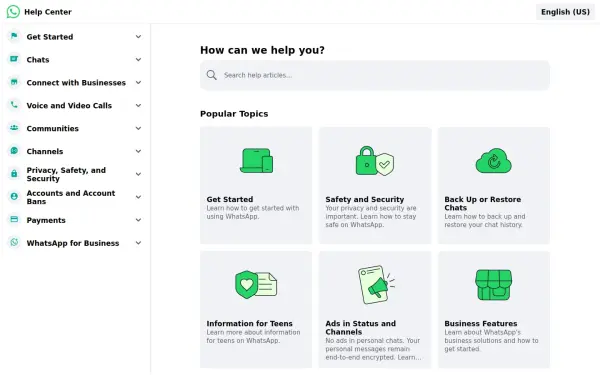Select WhatsApp for Business label
This screenshot has height=375, width=600.
73,243
